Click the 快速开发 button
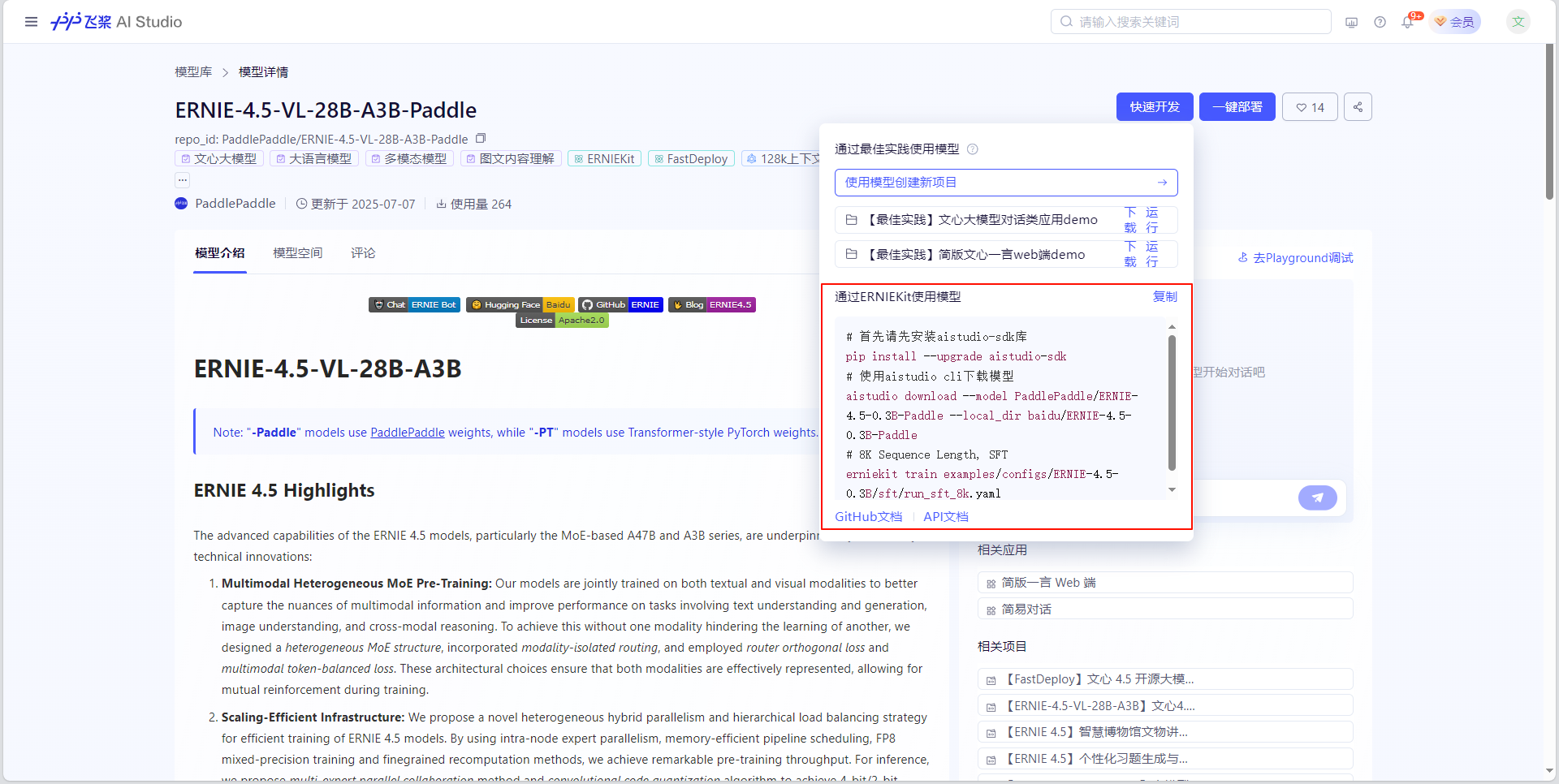This screenshot has width=1559, height=784. click(x=1155, y=107)
